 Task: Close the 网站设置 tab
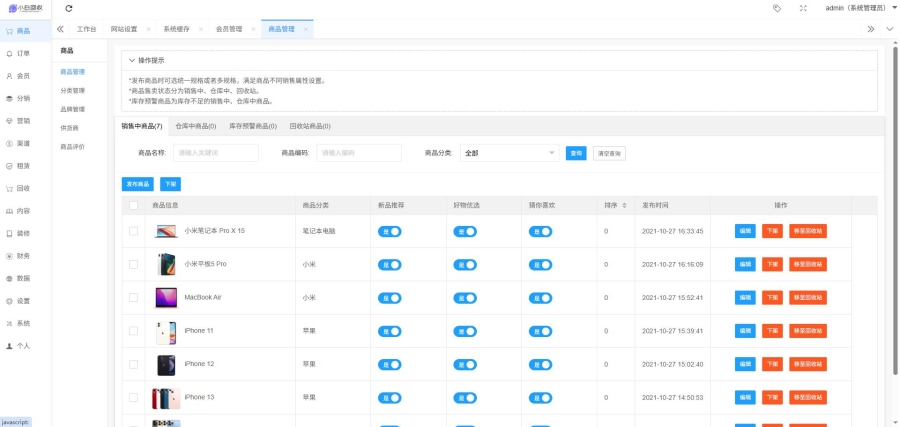(148, 29)
